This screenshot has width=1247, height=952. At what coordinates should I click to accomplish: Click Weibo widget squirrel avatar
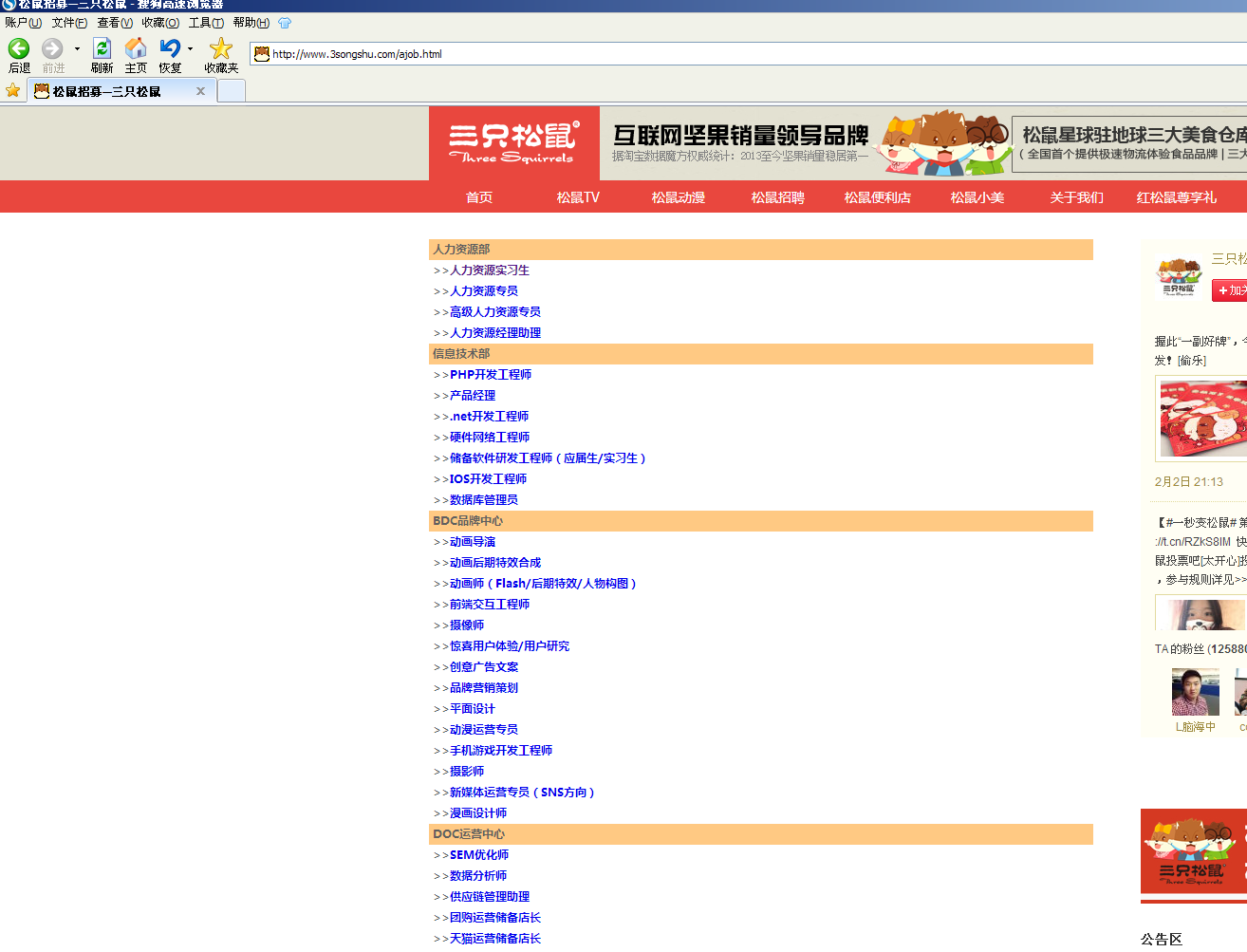pyautogui.click(x=1179, y=277)
